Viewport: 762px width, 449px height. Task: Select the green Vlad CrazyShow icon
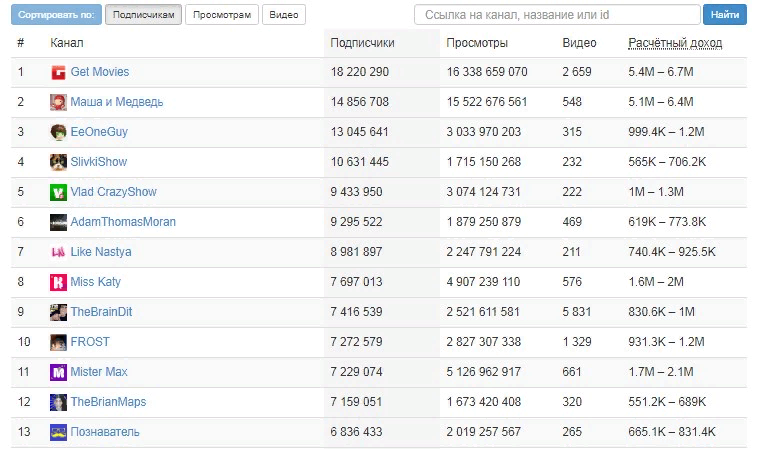[58, 192]
